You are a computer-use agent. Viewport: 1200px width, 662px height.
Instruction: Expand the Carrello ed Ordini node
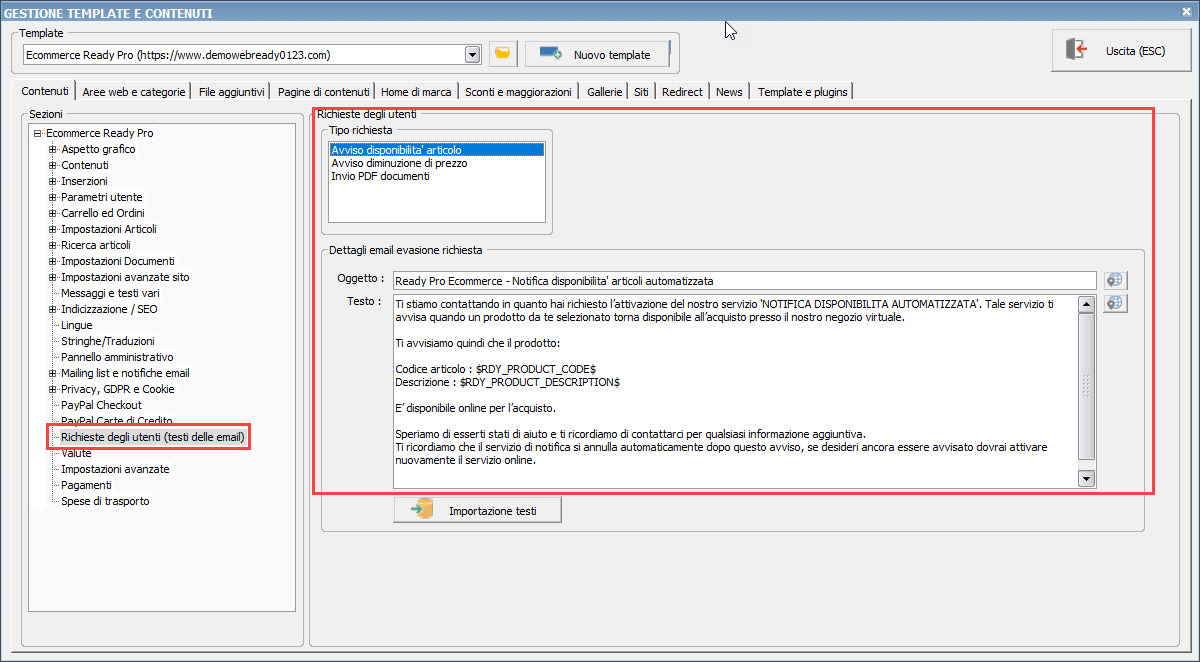click(53, 213)
